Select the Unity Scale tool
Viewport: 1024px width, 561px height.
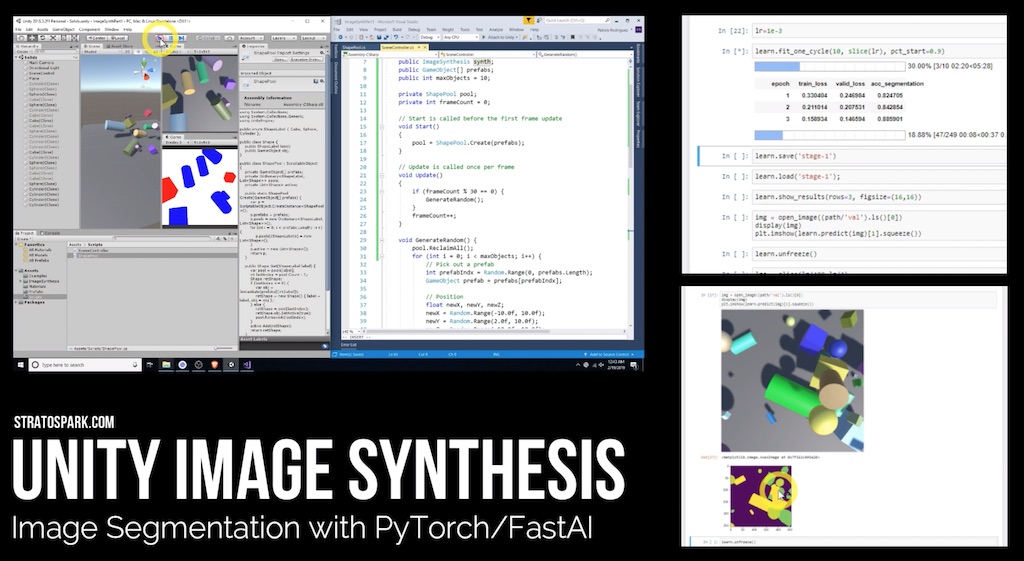pyautogui.click(x=53, y=38)
